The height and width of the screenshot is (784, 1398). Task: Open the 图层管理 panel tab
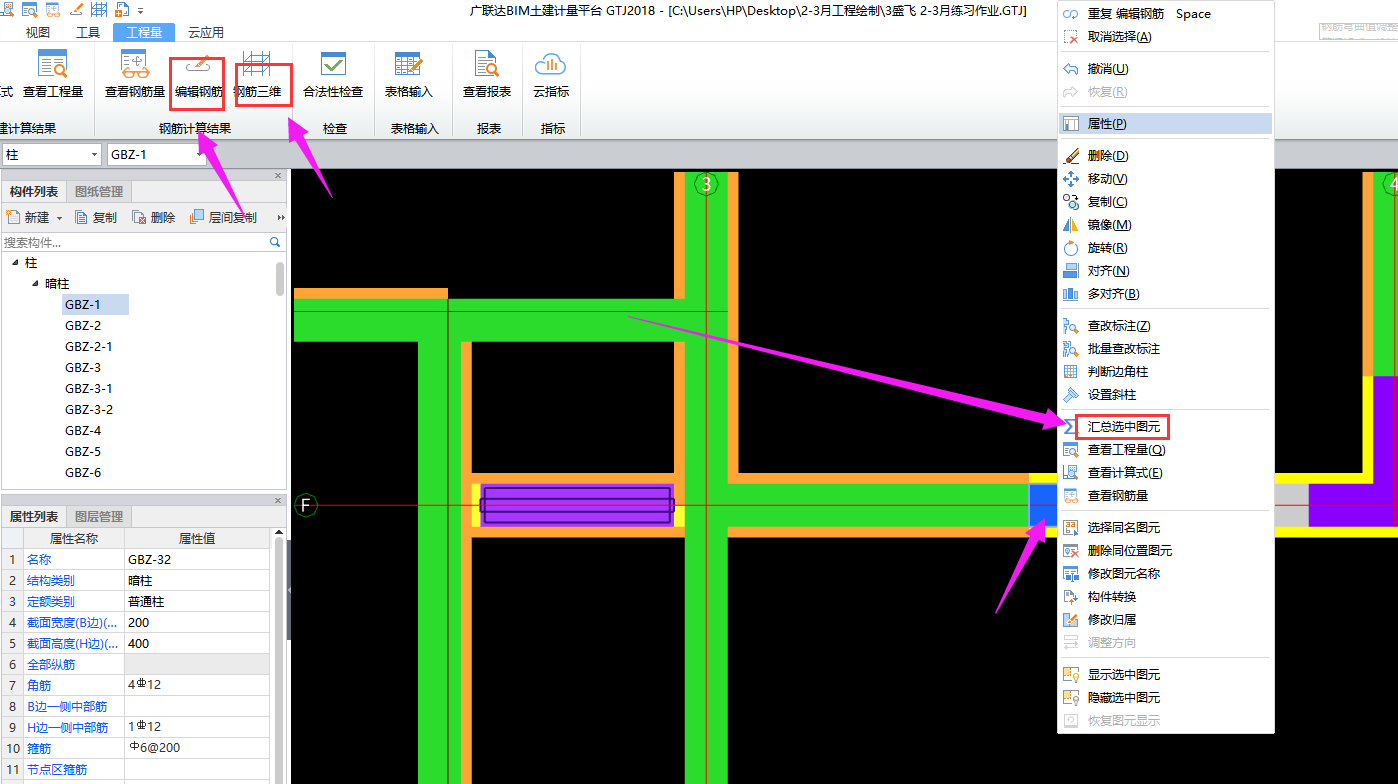click(x=99, y=517)
